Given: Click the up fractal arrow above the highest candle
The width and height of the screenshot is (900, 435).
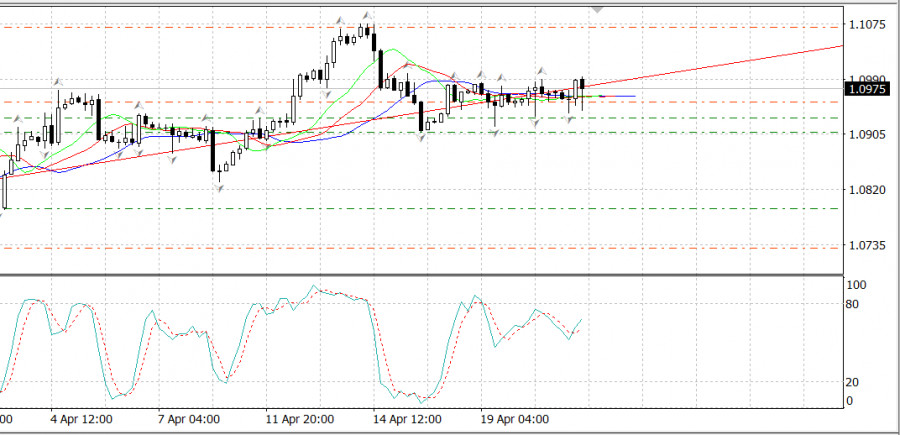Looking at the screenshot, I should (366, 15).
